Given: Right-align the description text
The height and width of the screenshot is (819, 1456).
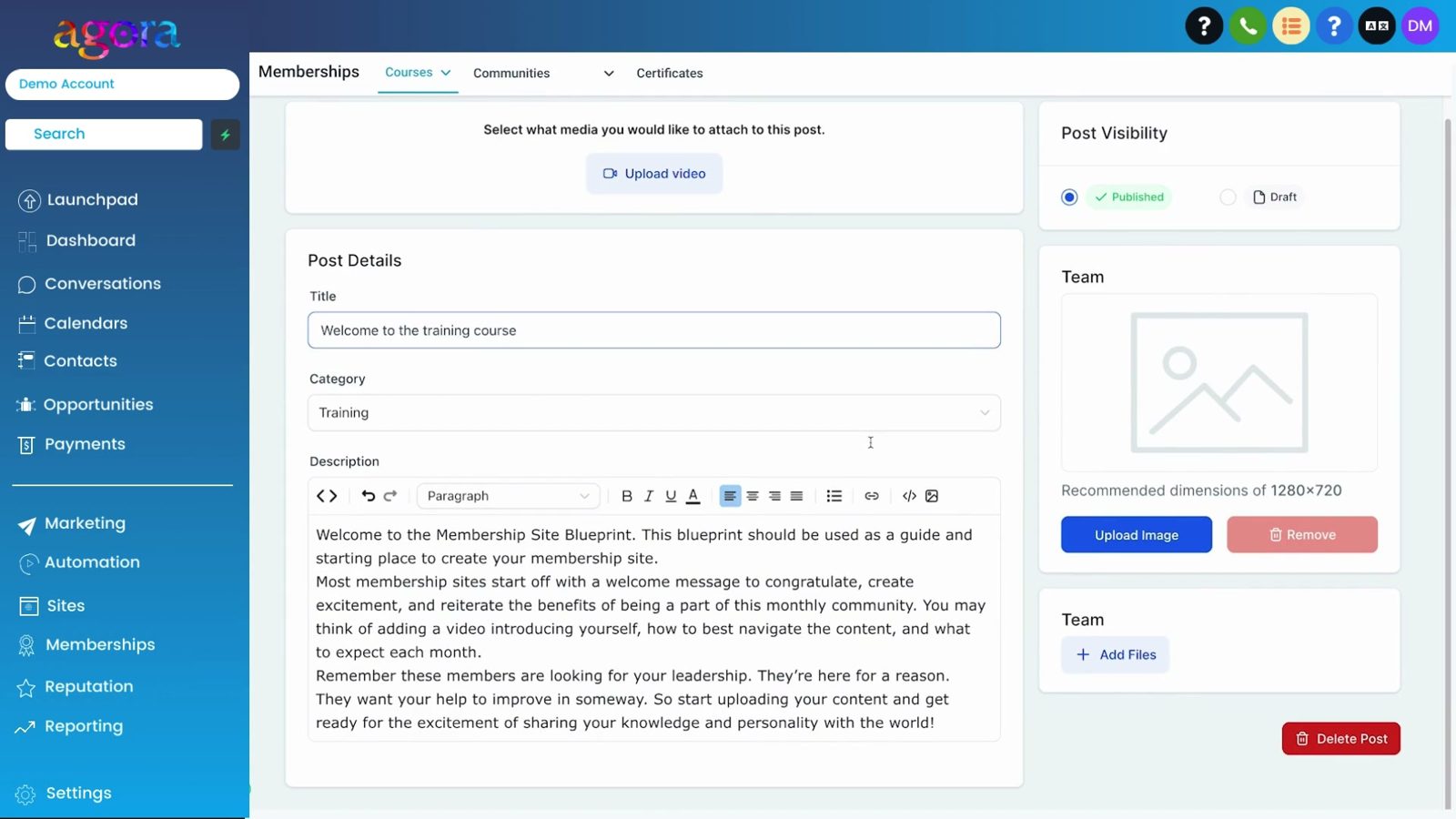Looking at the screenshot, I should 774,496.
